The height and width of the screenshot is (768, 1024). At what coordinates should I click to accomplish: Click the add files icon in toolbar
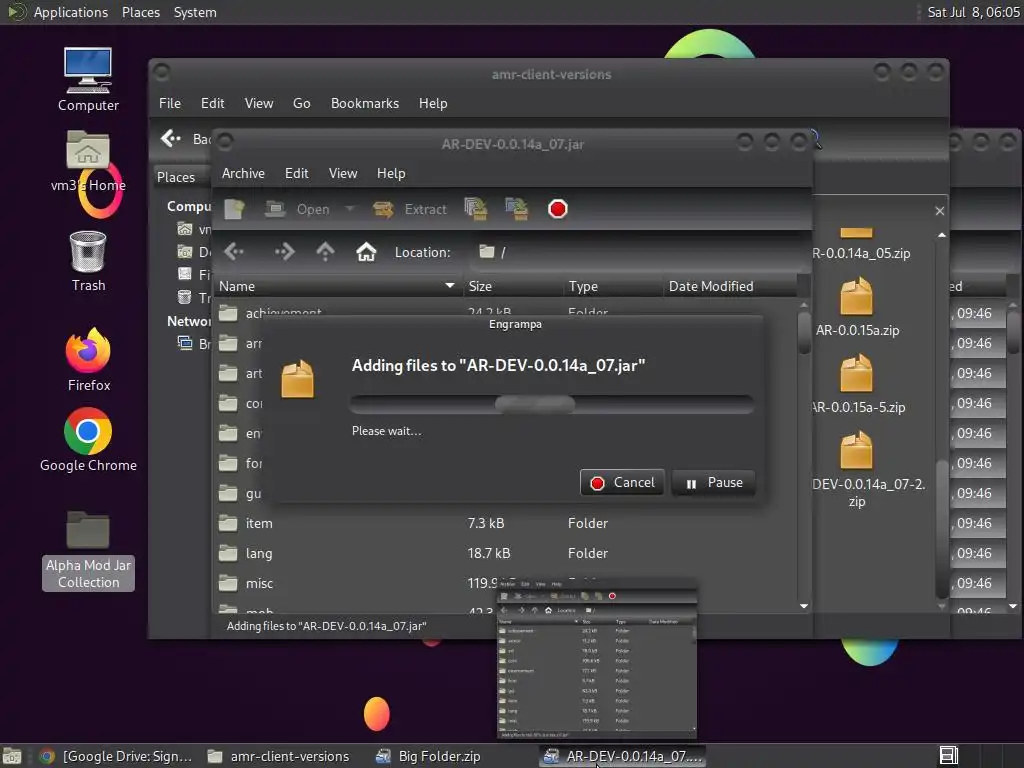coord(475,209)
